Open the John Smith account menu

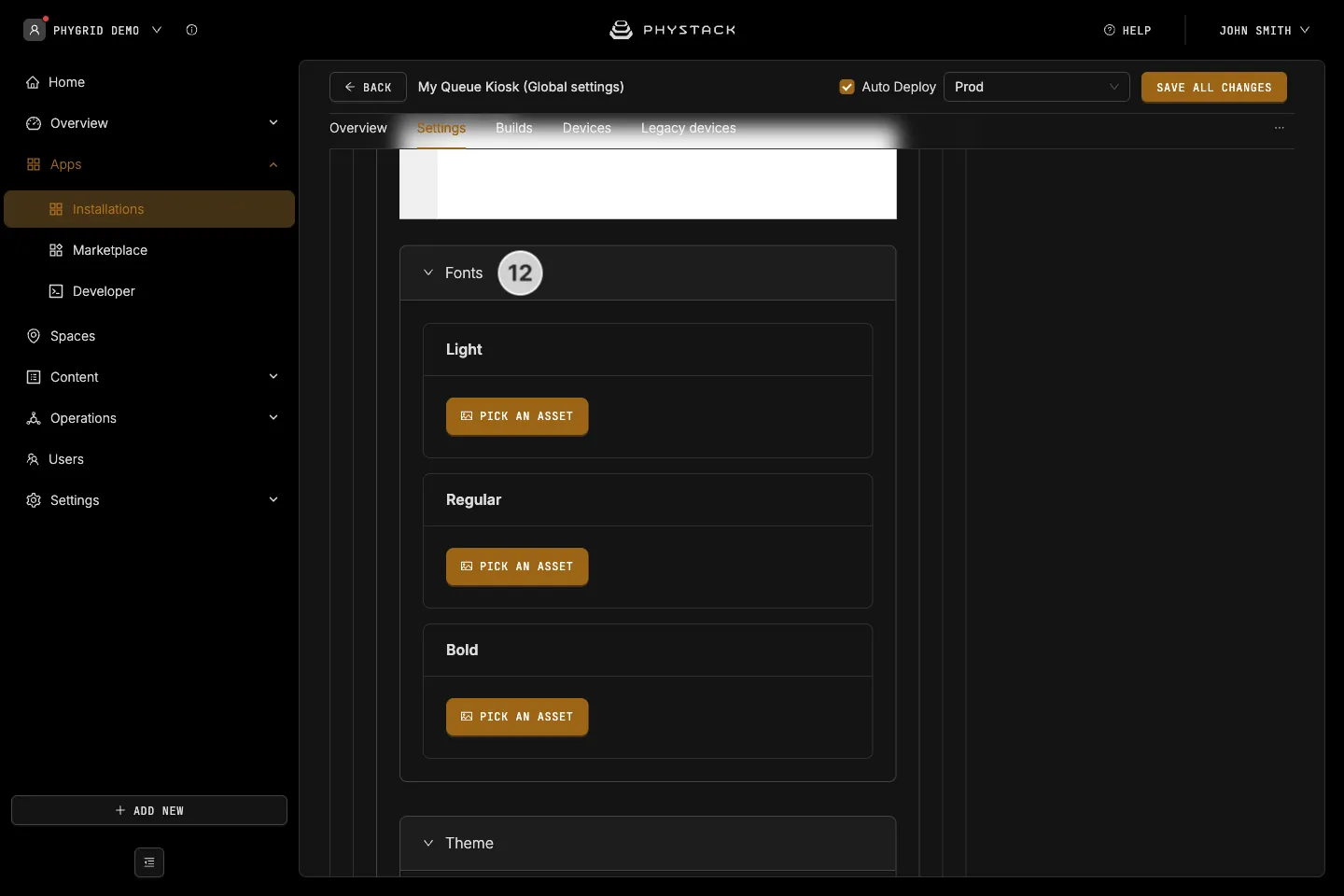click(x=1265, y=30)
